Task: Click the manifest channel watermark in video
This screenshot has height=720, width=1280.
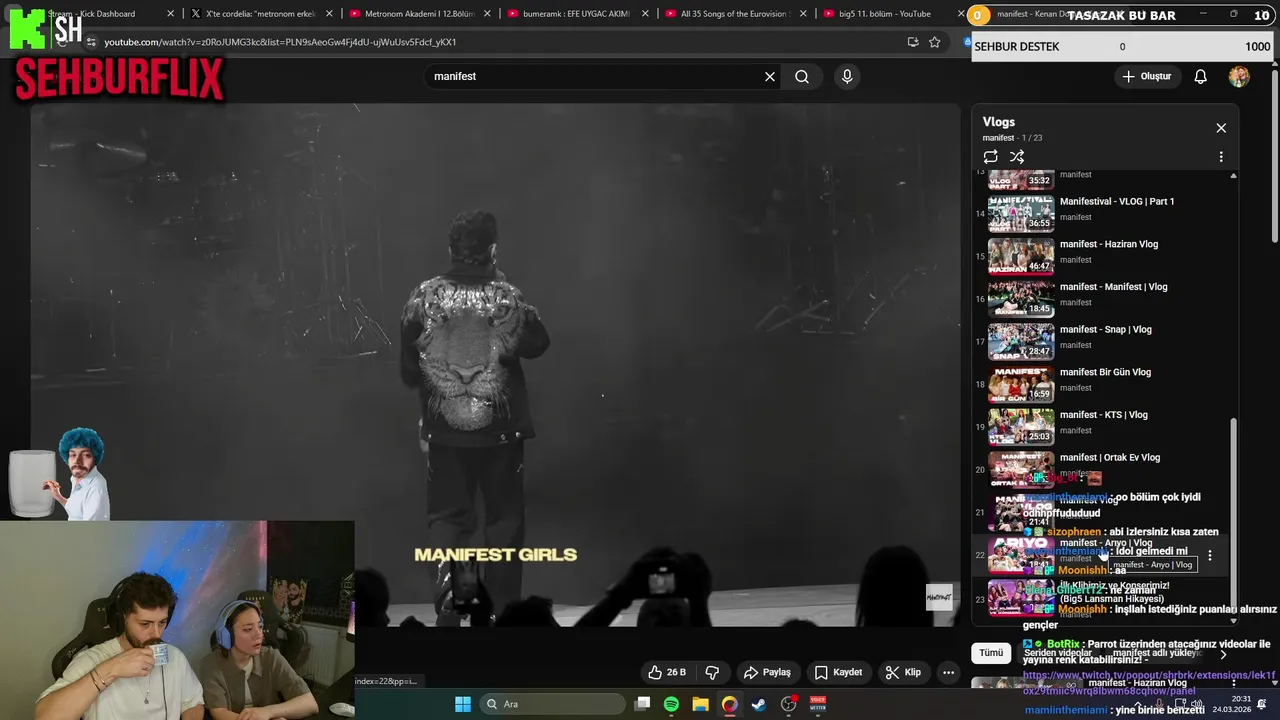Action: click(x=939, y=597)
